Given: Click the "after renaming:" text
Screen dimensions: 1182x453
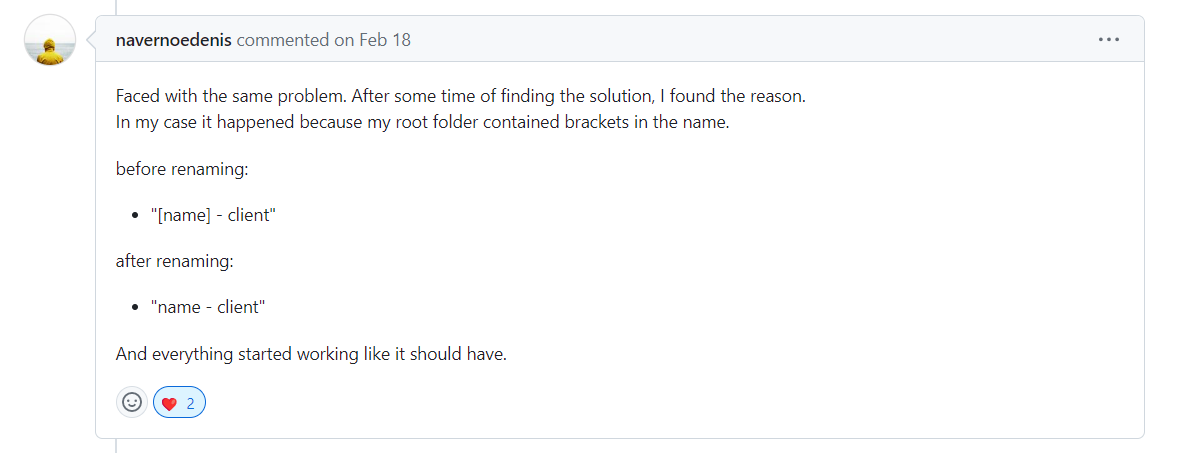Looking at the screenshot, I should point(175,262).
